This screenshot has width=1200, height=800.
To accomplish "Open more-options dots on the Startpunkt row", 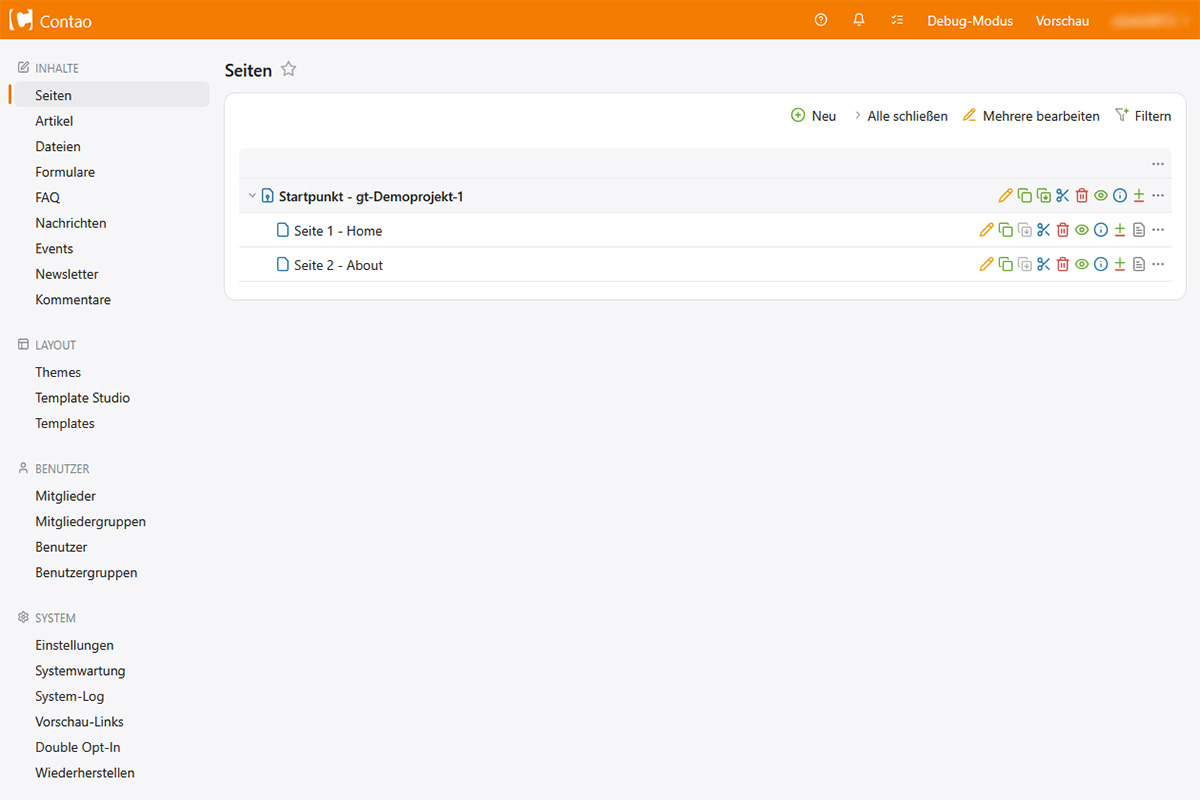I will point(1158,196).
